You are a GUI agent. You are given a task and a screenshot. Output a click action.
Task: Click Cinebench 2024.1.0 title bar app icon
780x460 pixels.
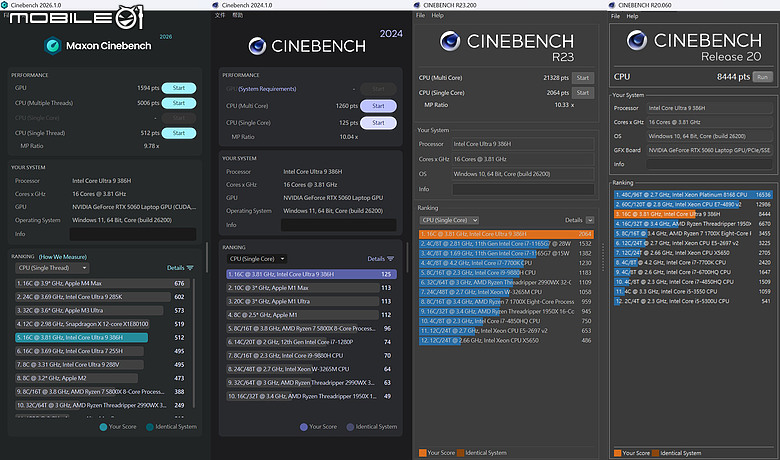215,5
